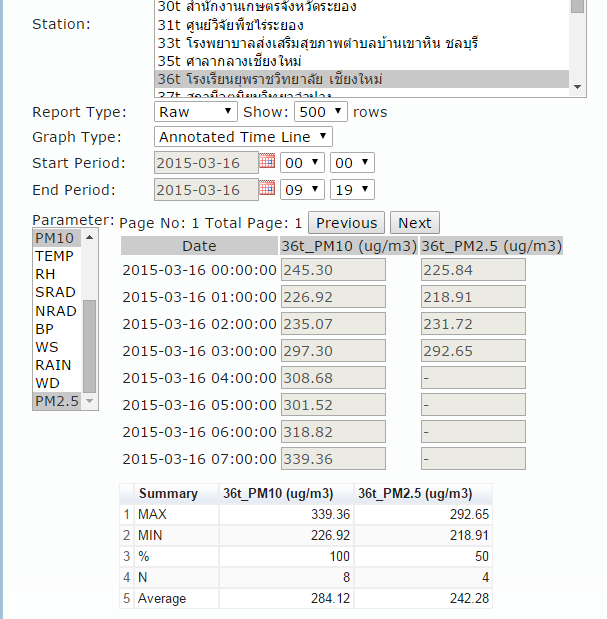This screenshot has height=619, width=607.
Task: Click the Parameter list scrollbar down arrow
Action: coord(89,401)
